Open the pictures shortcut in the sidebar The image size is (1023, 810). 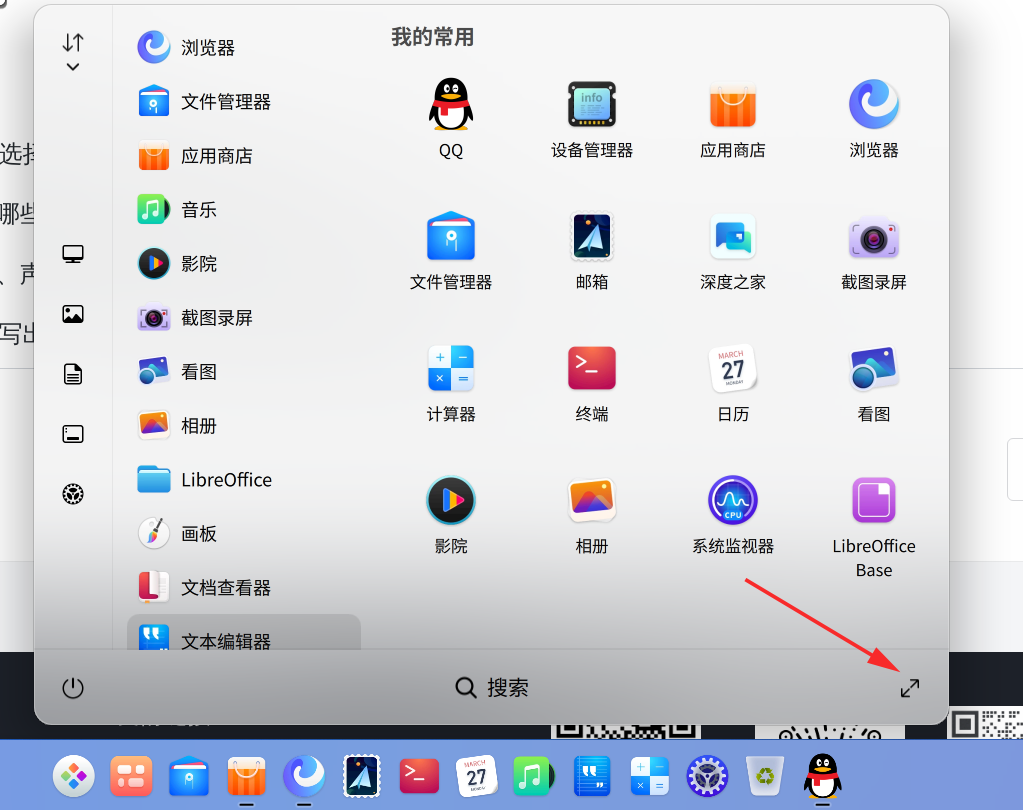(x=72, y=314)
